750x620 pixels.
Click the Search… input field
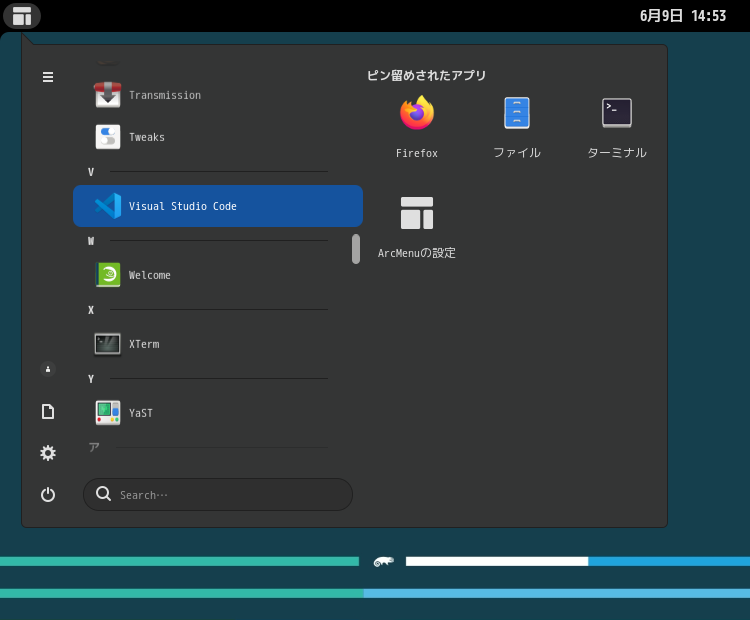point(218,495)
